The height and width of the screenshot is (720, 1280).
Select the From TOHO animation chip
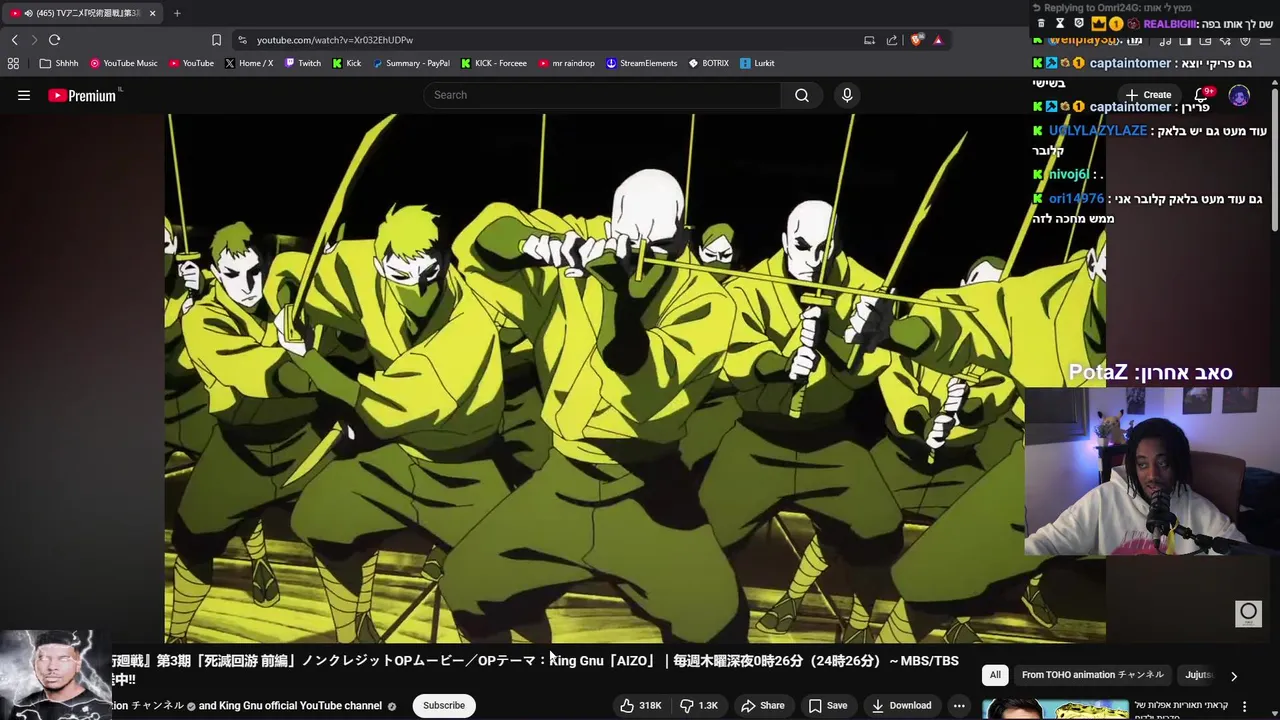[1093, 675]
